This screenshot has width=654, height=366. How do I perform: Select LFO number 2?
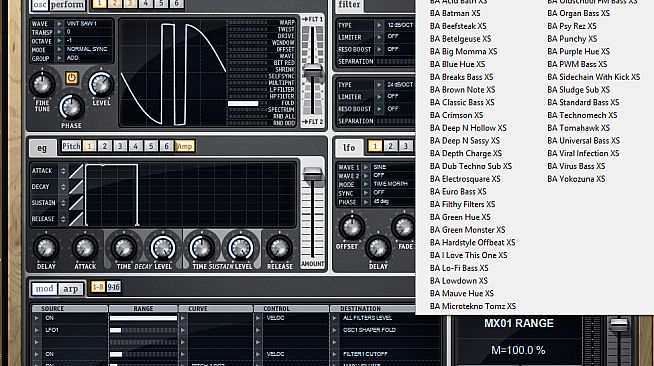(390, 146)
